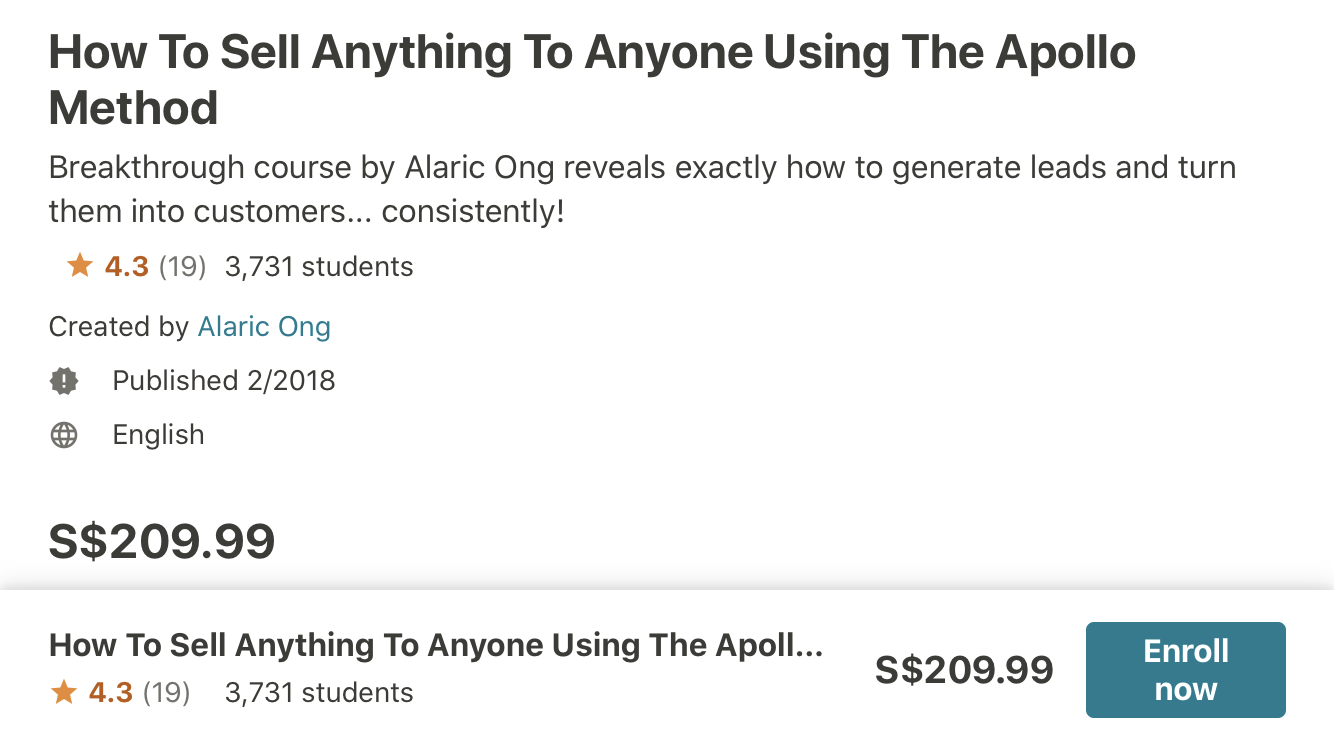Click the 3,731 students text under the subtitle
The width and height of the screenshot is (1334, 750).
pos(319,267)
